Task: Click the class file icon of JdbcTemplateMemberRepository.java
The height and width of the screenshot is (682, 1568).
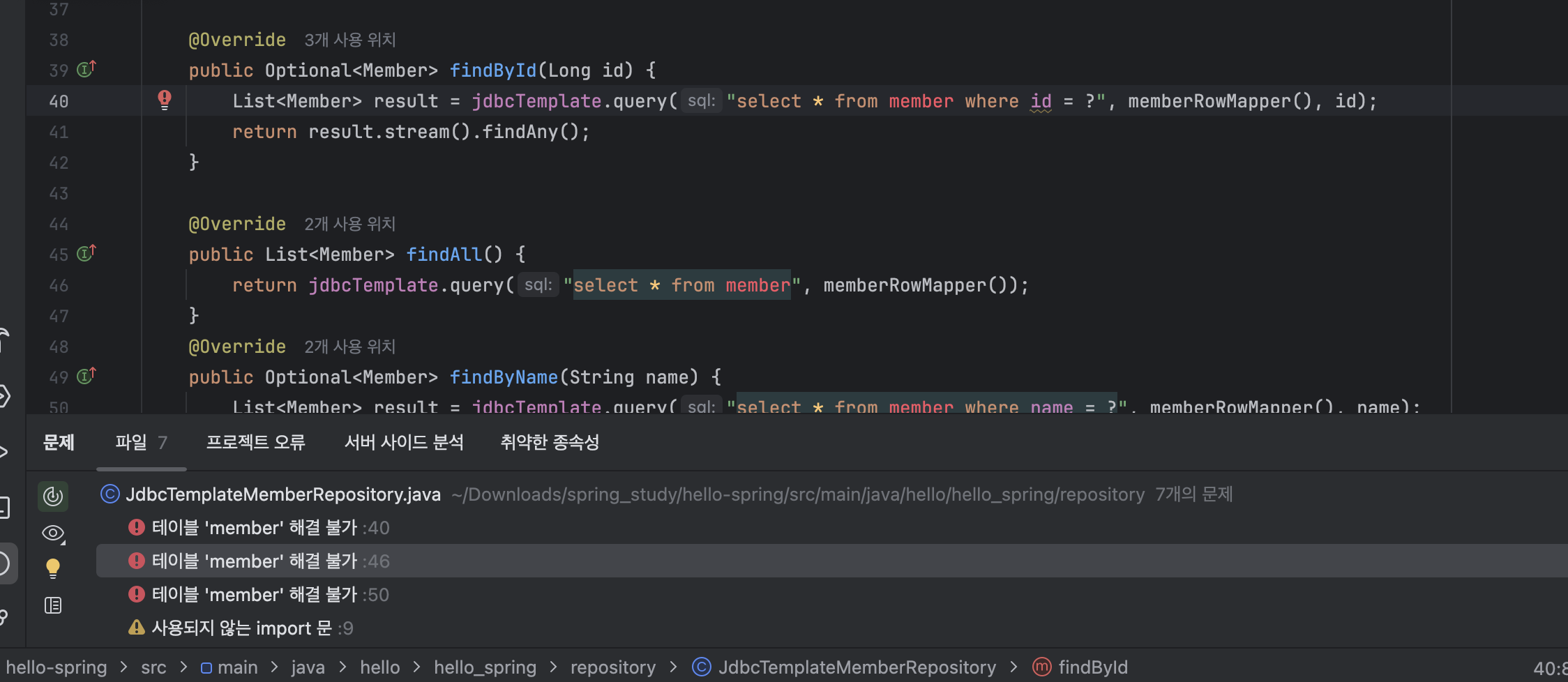Action: point(110,494)
